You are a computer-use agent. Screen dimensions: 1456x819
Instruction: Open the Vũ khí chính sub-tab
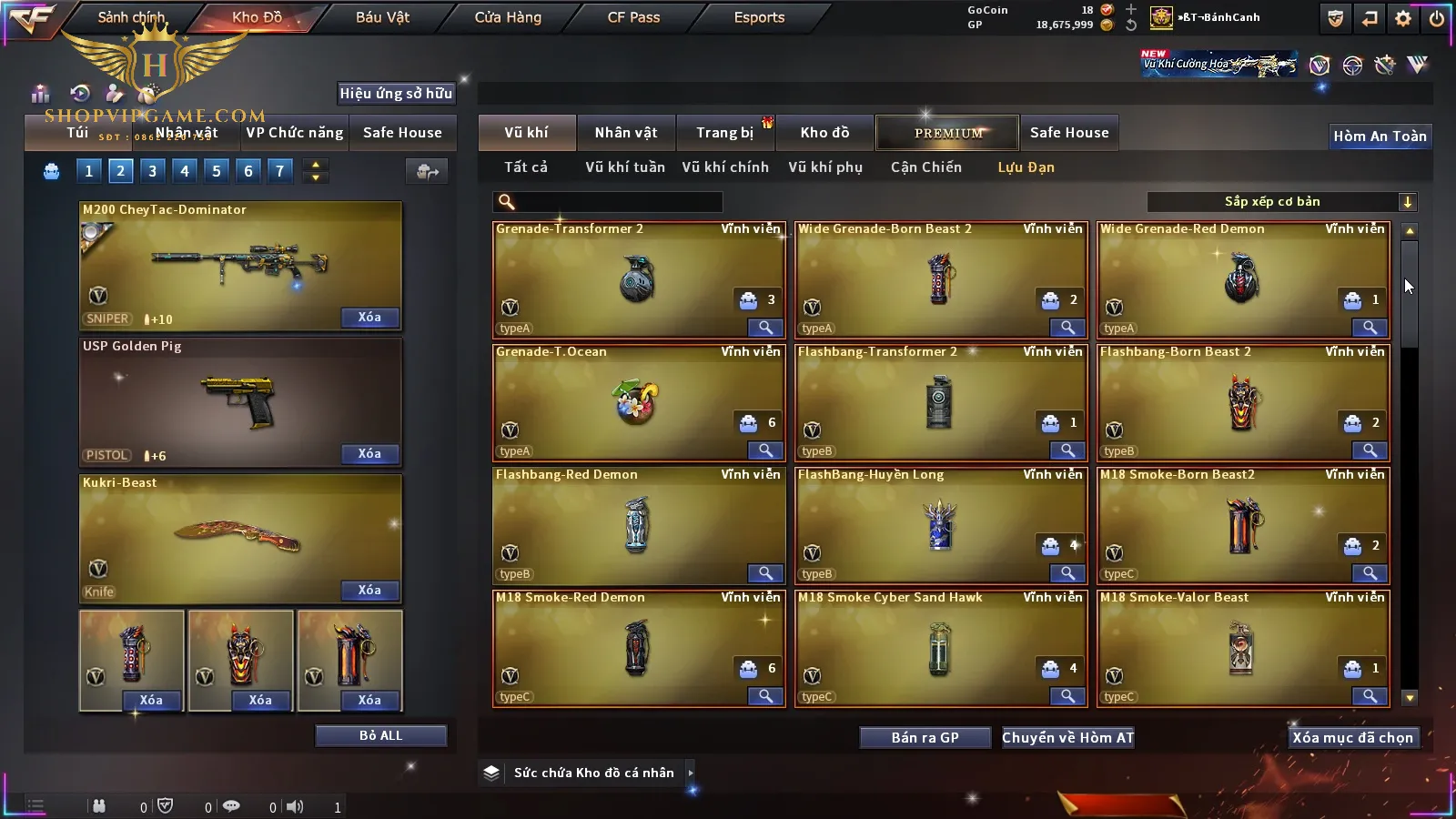(725, 167)
